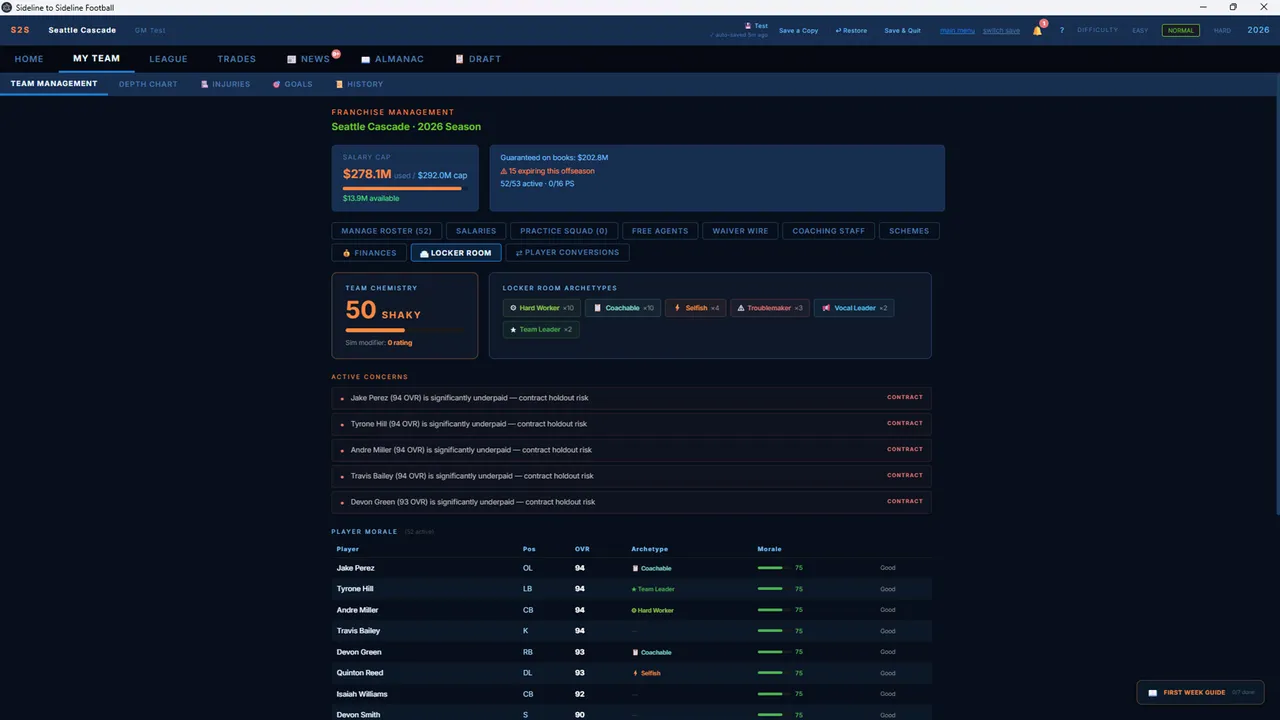Click the Injuries tab icon

coord(205,84)
